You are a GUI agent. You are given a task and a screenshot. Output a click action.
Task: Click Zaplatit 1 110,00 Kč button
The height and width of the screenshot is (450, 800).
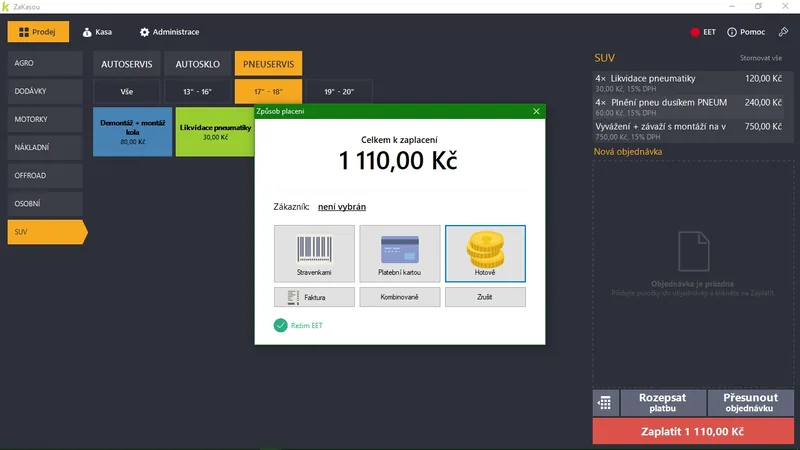click(x=693, y=431)
